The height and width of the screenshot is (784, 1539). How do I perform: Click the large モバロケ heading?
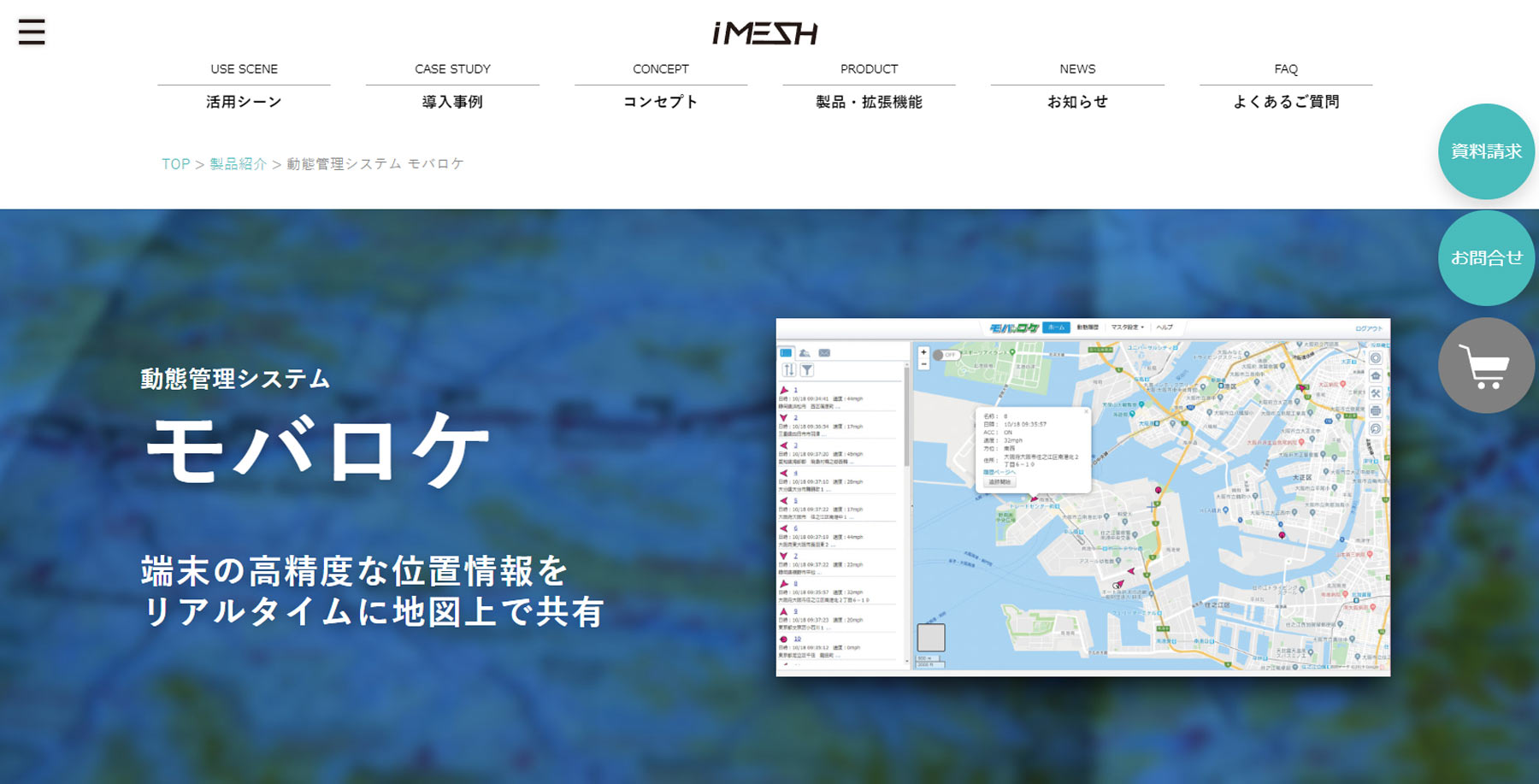coord(318,450)
